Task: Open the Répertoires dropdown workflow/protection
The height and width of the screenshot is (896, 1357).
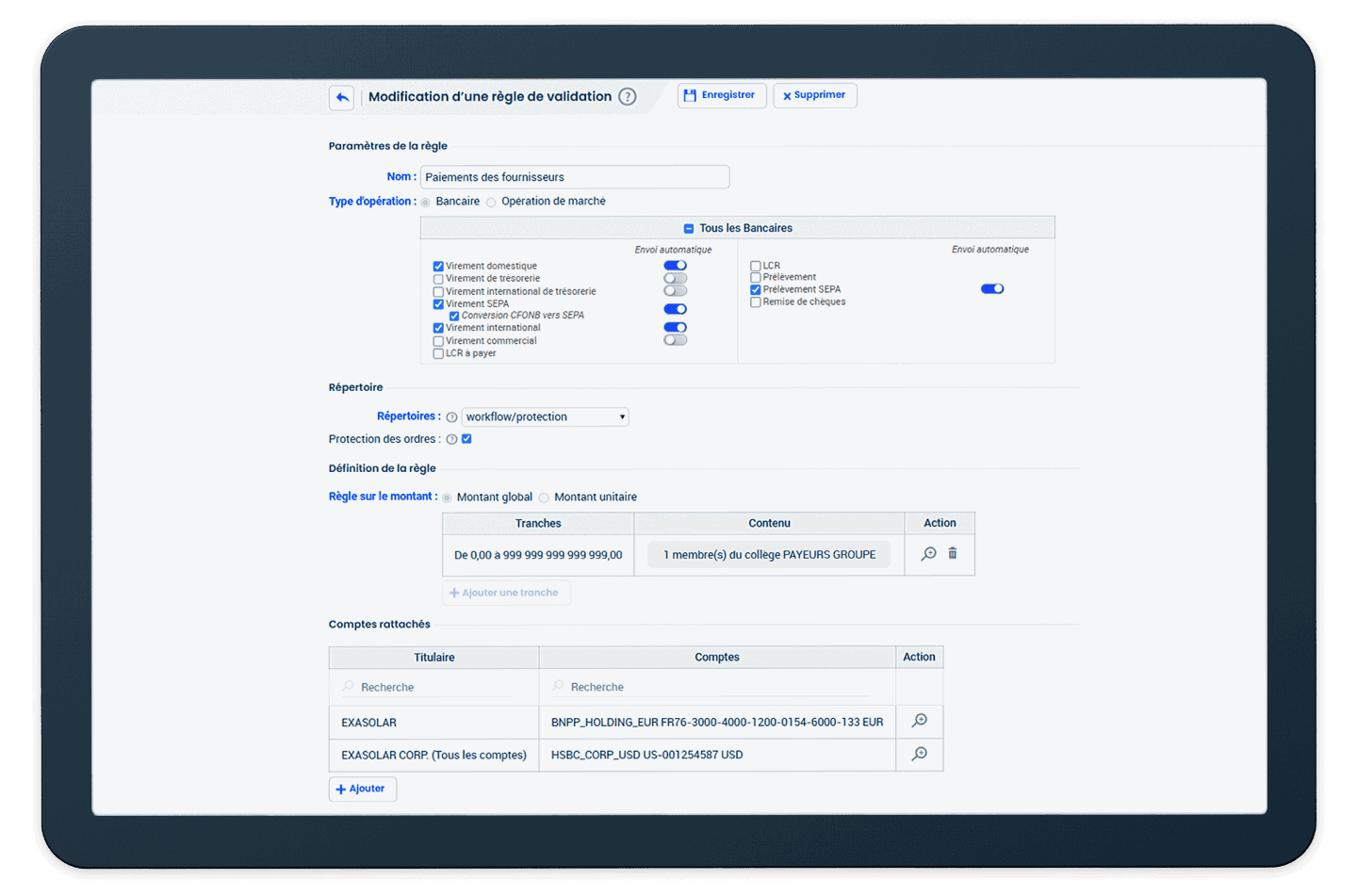Action: click(545, 416)
